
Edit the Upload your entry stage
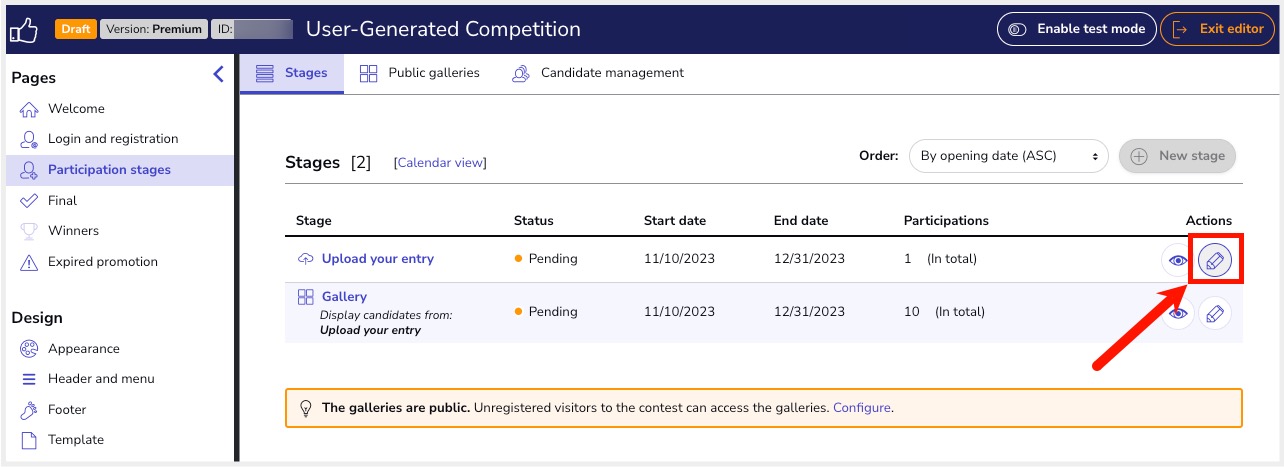(x=1214, y=261)
